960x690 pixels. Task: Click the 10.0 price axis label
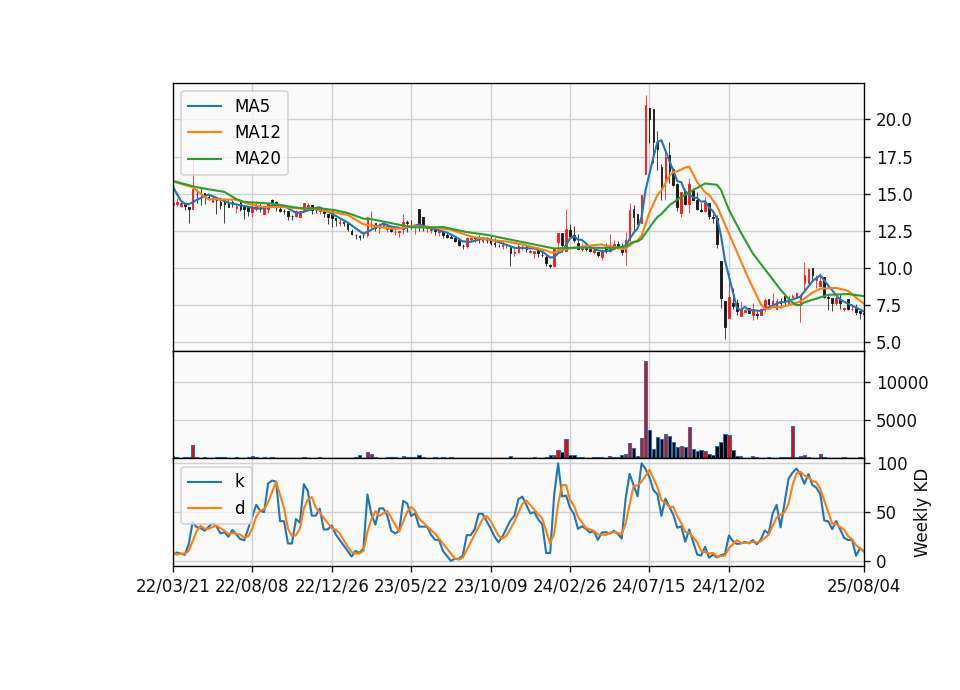[x=894, y=269]
